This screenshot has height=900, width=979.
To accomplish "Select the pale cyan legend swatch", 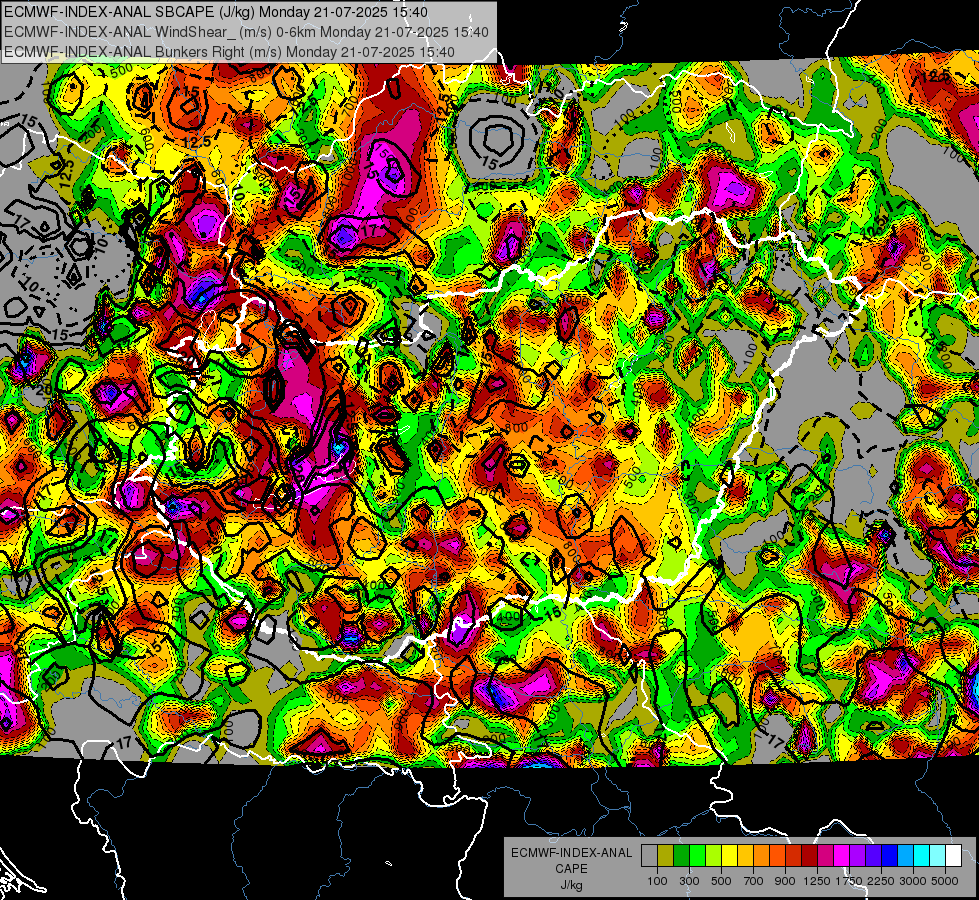I will (x=938, y=855).
